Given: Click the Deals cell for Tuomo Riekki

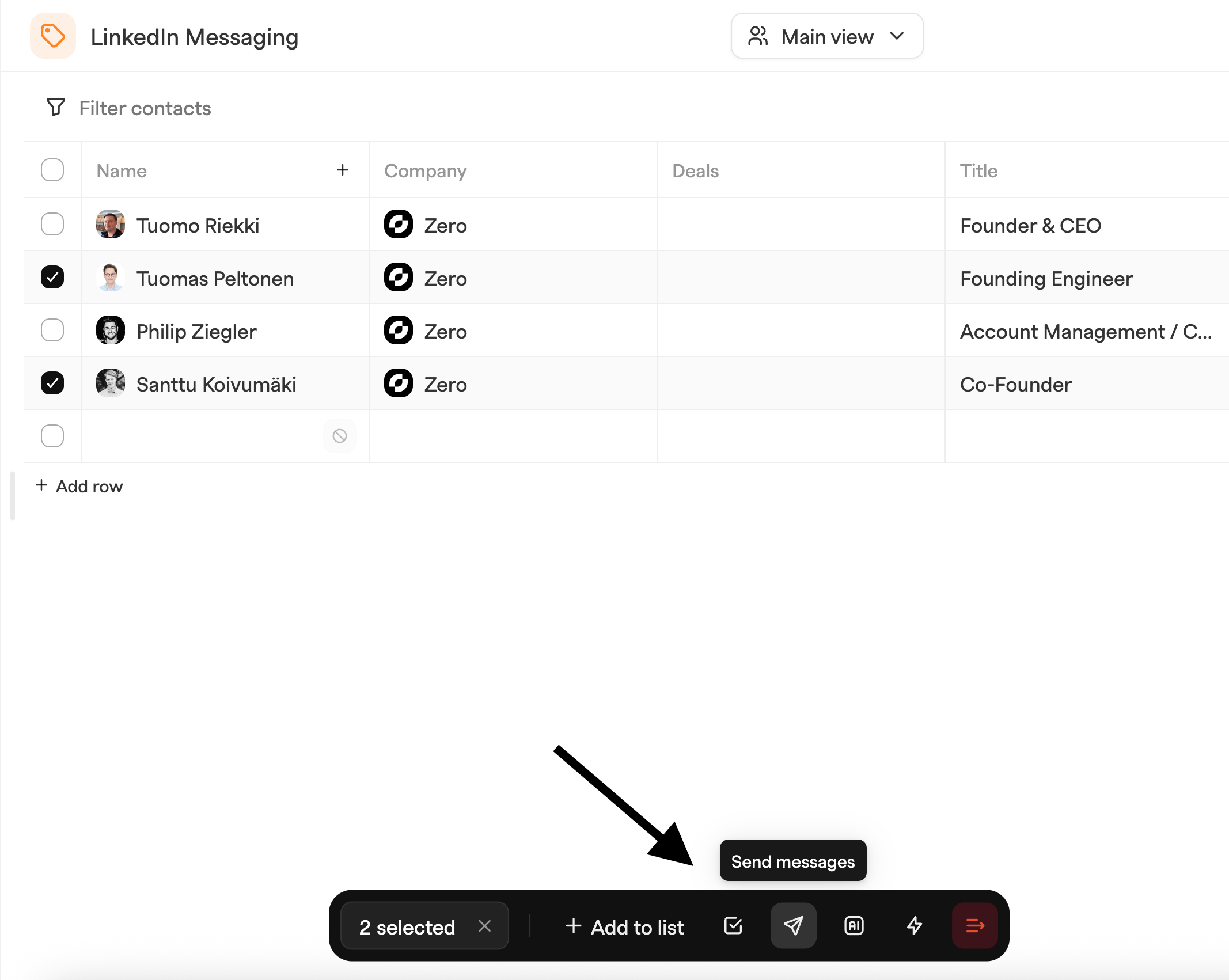Looking at the screenshot, I should pos(801,224).
